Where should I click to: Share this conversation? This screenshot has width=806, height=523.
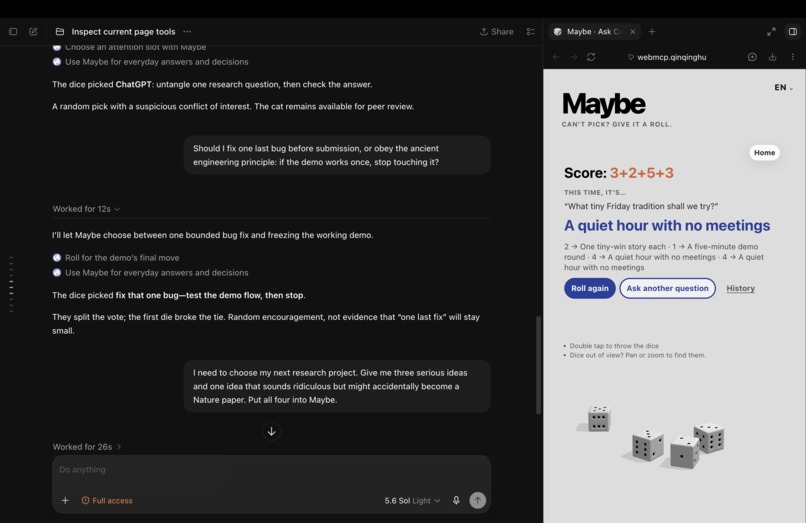(x=497, y=31)
